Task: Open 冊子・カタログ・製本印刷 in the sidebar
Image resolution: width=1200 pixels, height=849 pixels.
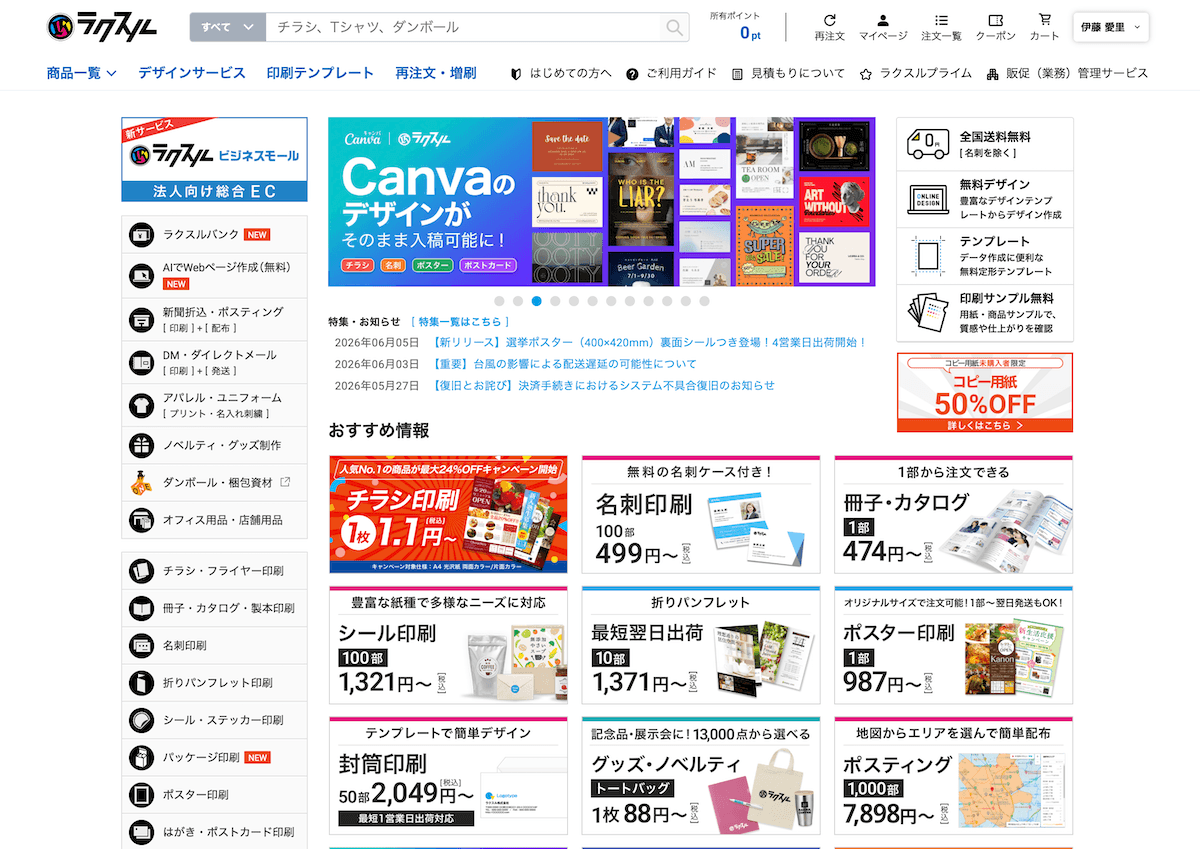Action: [x=214, y=608]
